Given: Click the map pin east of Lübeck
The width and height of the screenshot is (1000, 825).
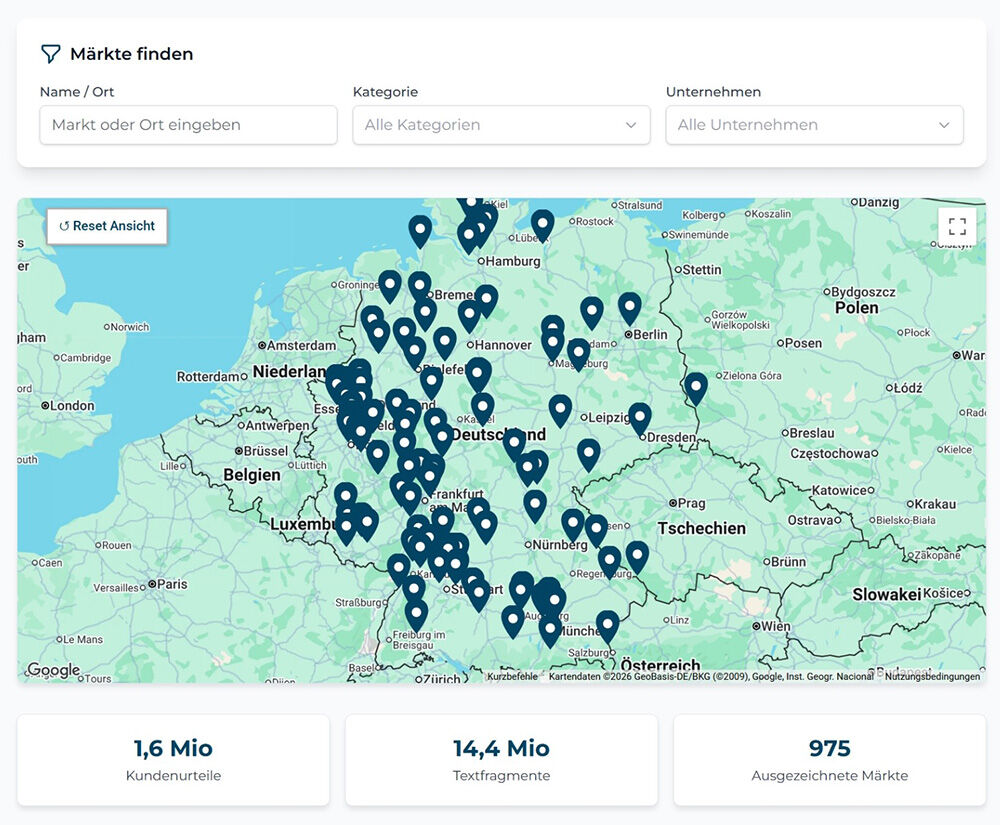Looking at the screenshot, I should (x=543, y=226).
